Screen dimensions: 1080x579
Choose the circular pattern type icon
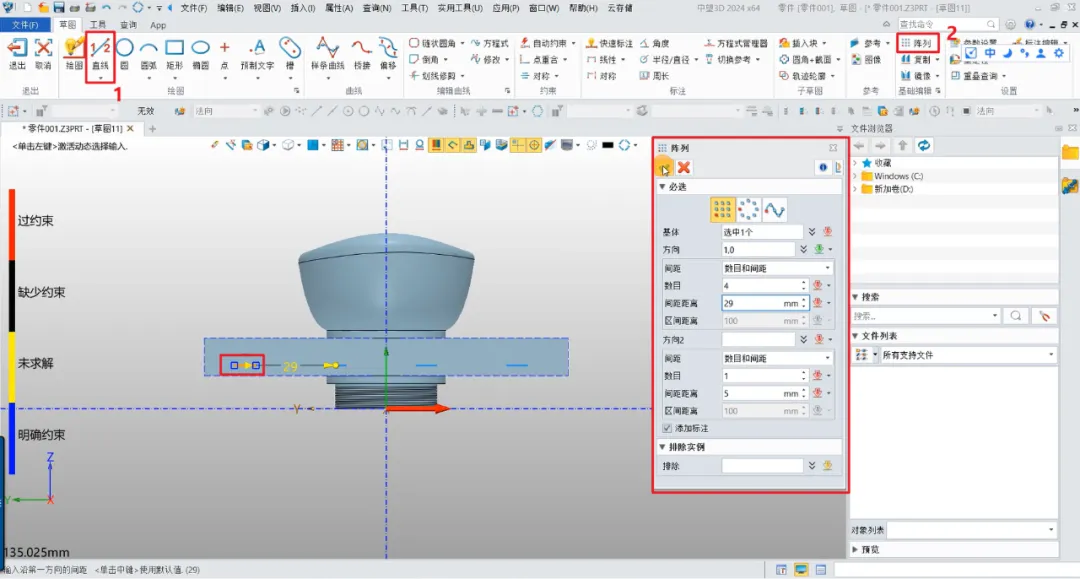[748, 209]
